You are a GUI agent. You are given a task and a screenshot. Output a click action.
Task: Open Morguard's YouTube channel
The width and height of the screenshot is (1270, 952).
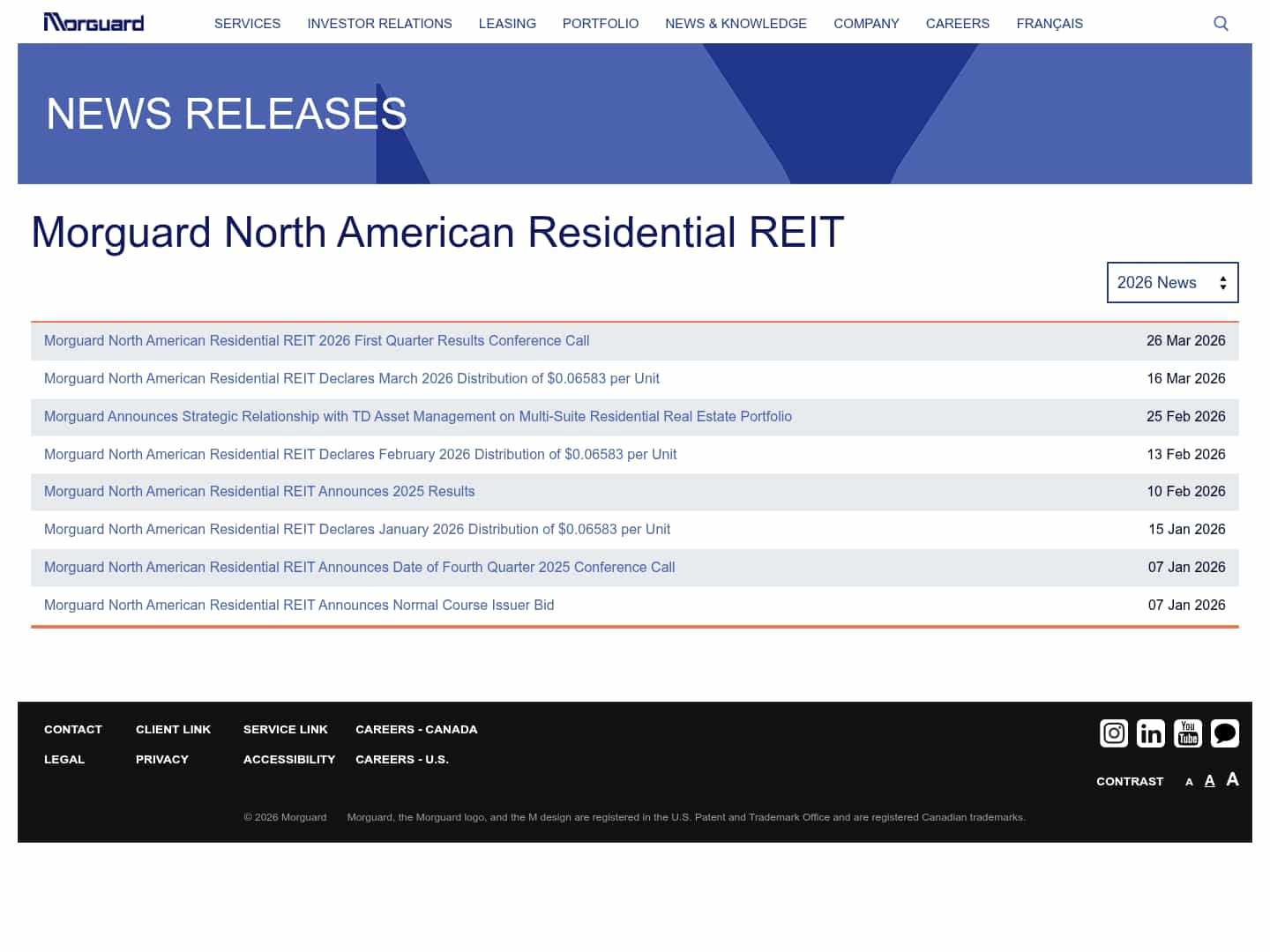click(x=1188, y=733)
